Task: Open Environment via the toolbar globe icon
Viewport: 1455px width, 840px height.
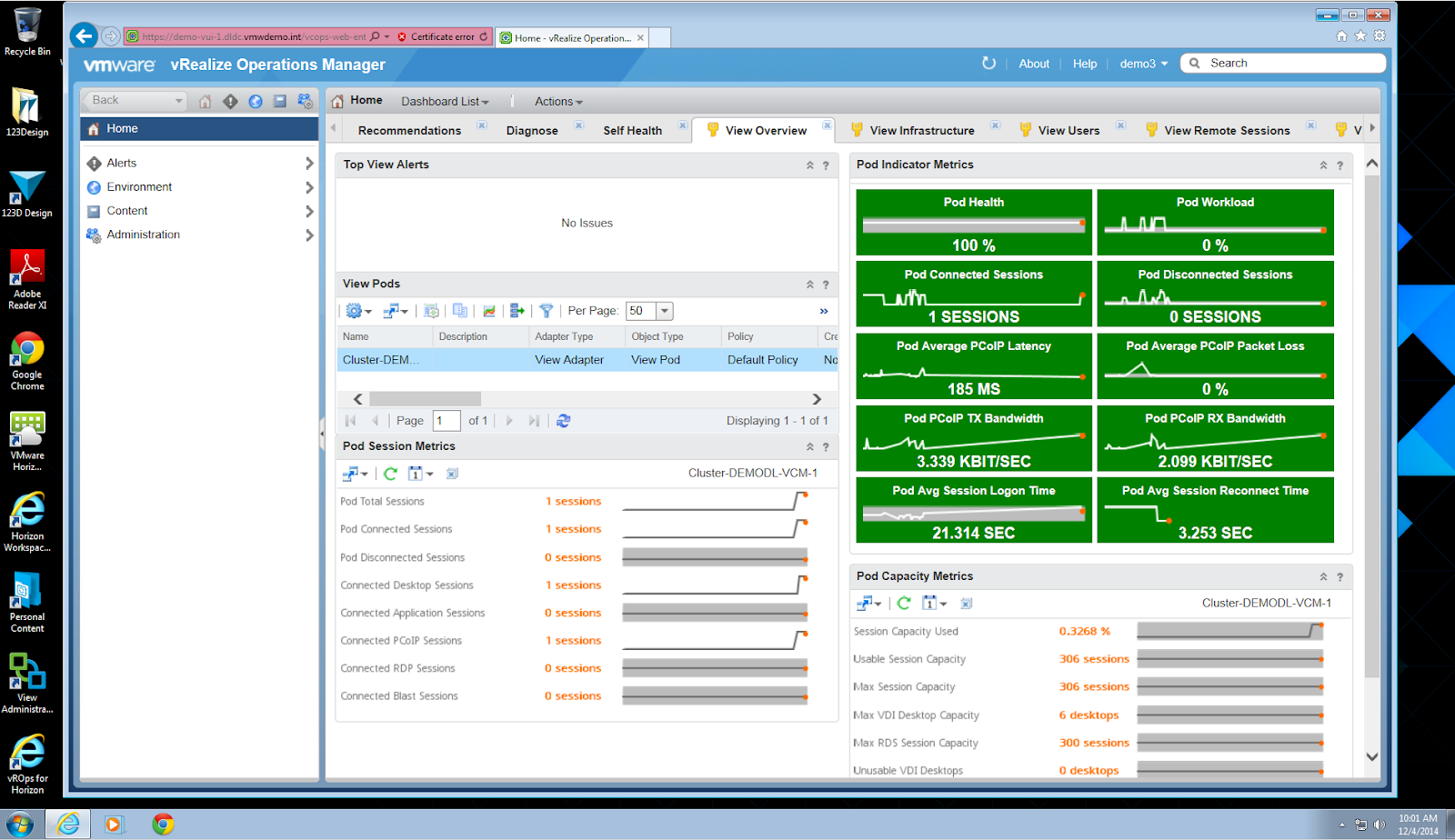Action: click(x=256, y=101)
